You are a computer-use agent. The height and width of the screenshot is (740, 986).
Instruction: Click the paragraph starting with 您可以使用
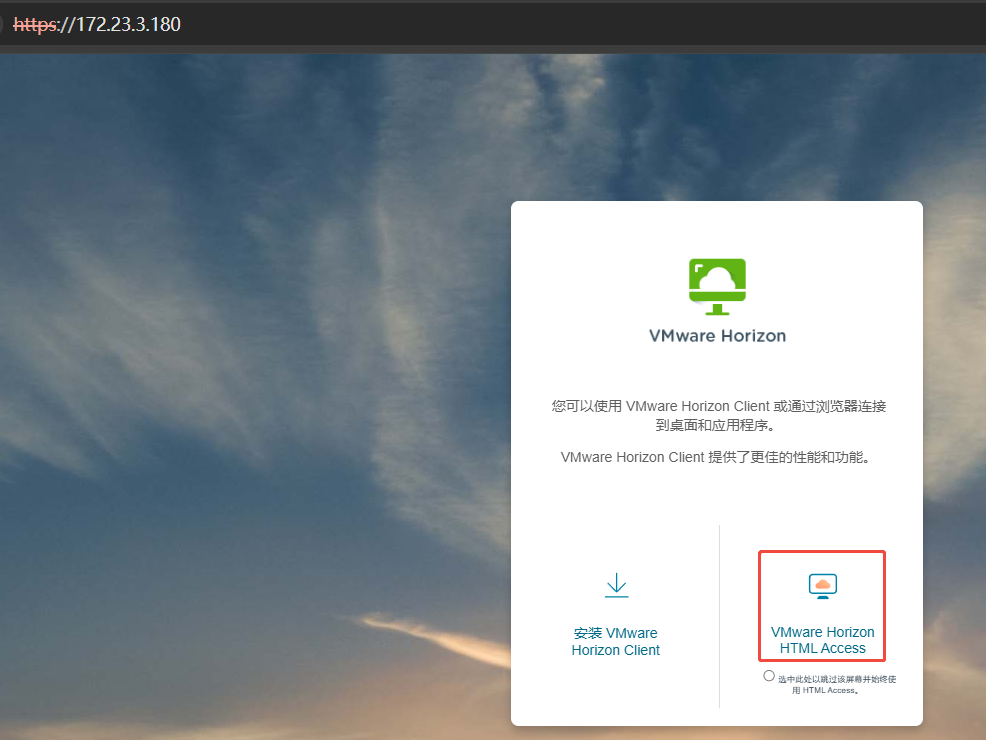(x=718, y=415)
